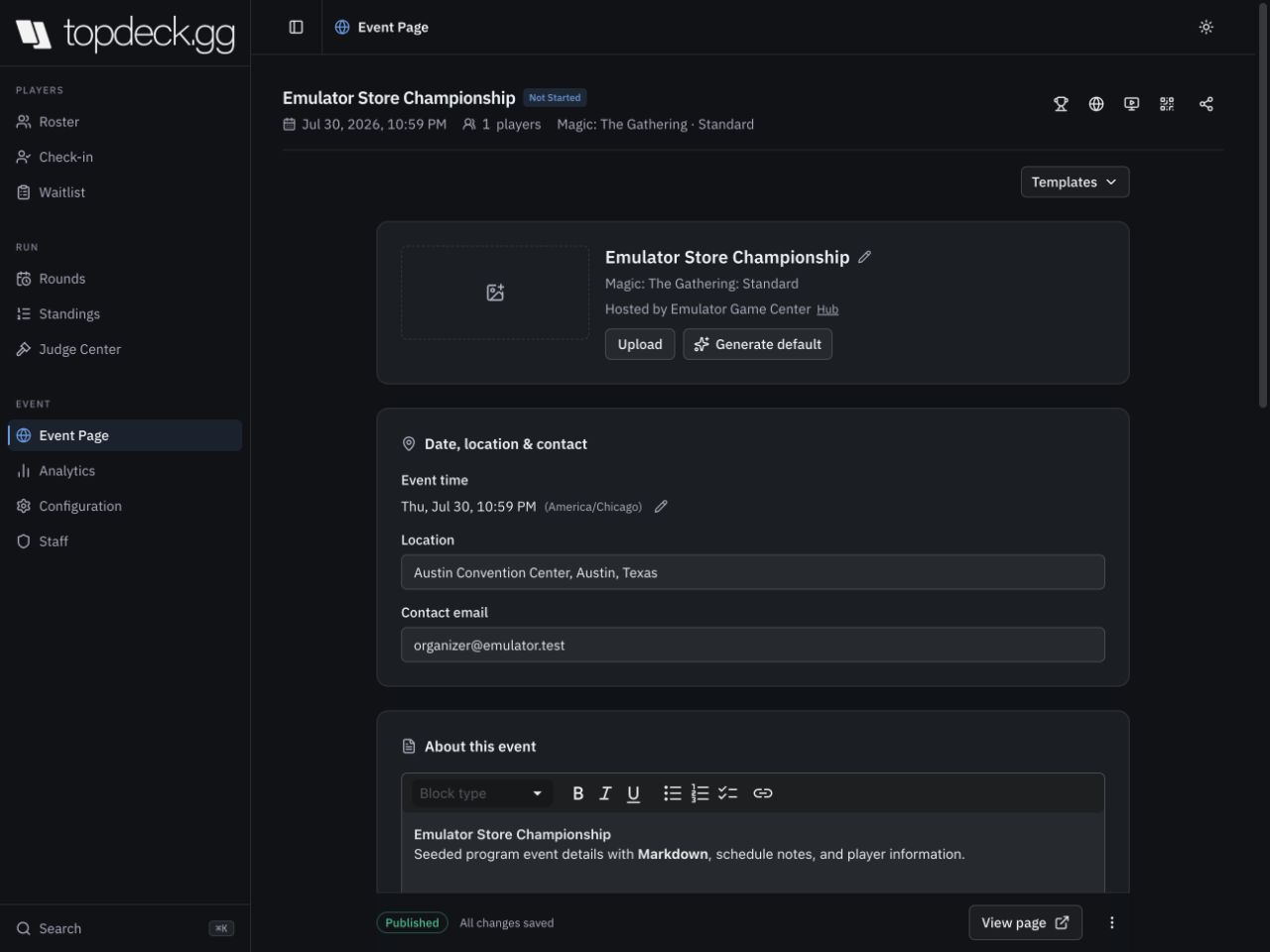Click the "All changes saved" status text
The image size is (1270, 952).
point(507,923)
